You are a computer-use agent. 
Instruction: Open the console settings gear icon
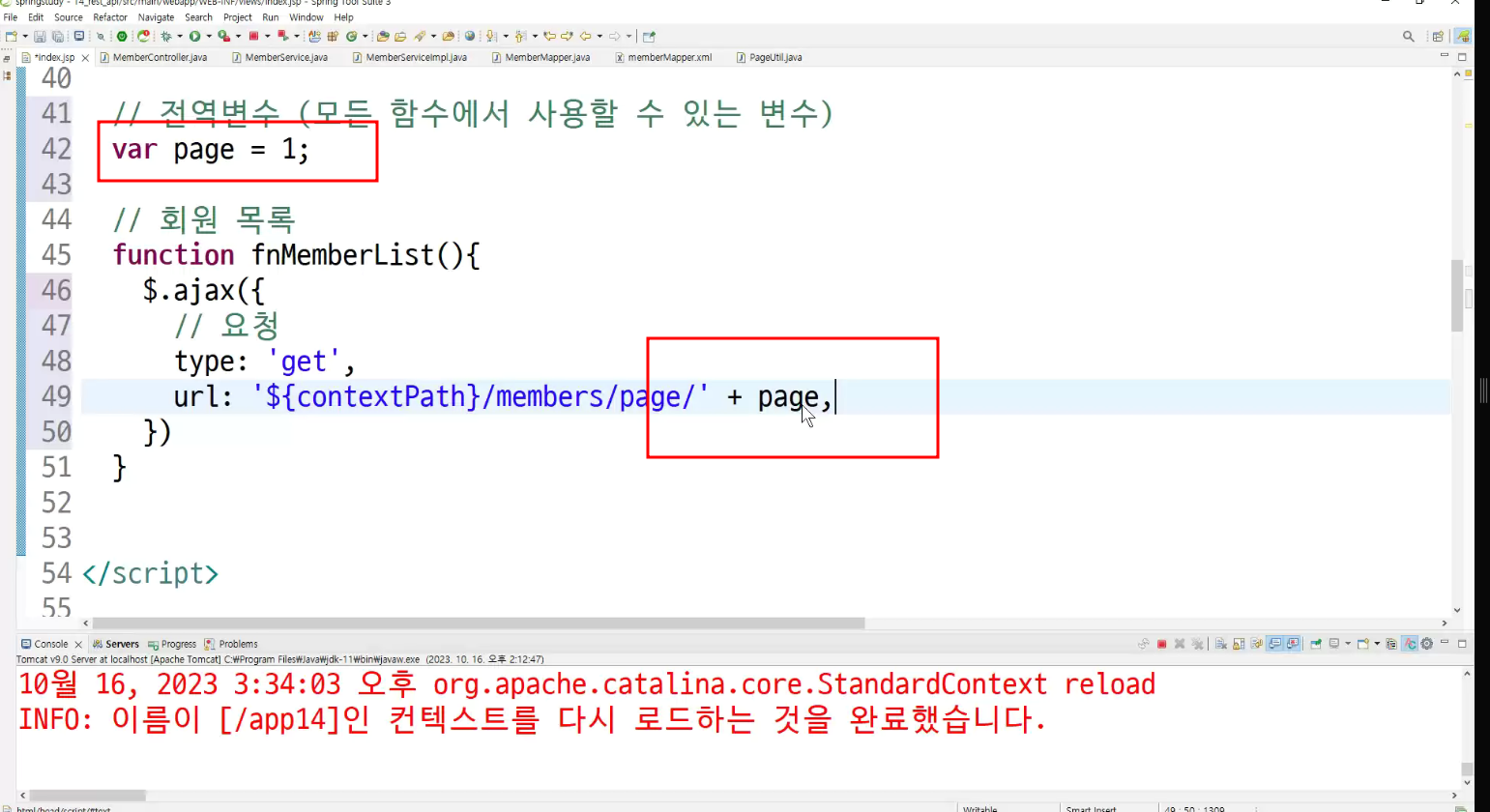click(1427, 644)
